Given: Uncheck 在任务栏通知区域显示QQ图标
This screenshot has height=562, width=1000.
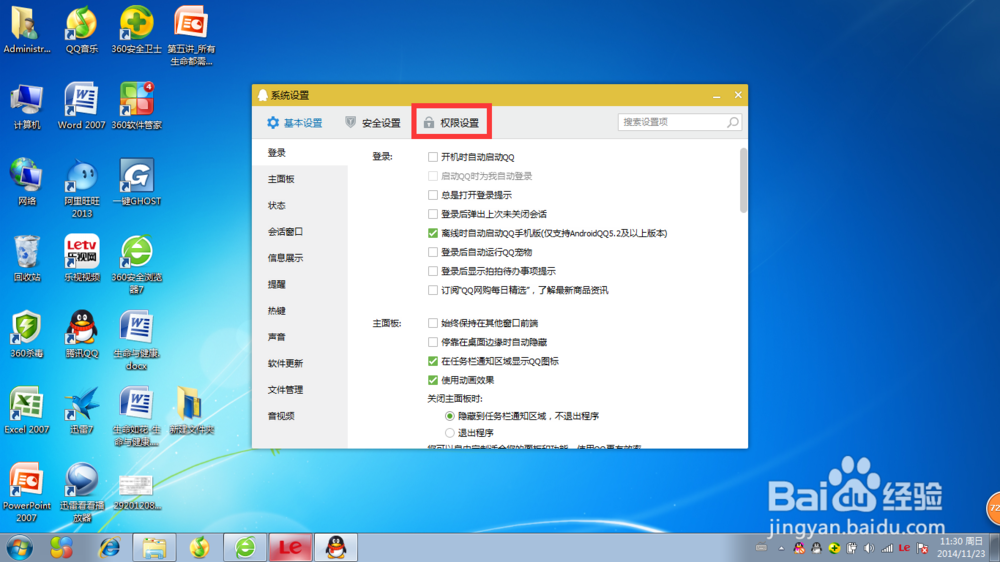Looking at the screenshot, I should pyautogui.click(x=432, y=361).
